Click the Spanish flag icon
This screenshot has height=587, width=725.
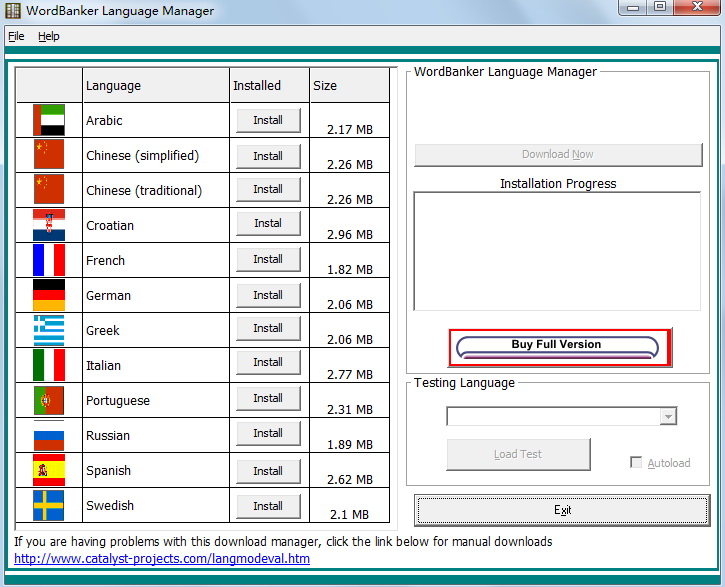[49, 470]
